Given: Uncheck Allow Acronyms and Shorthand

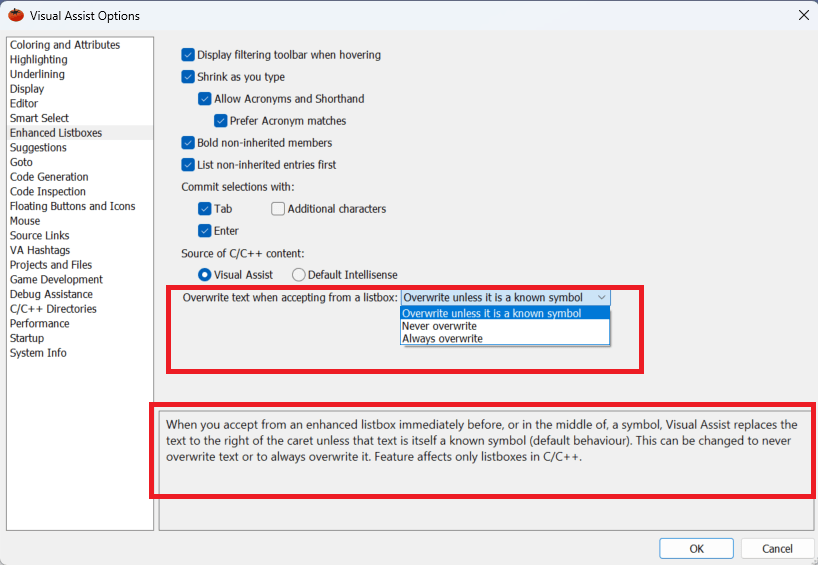Looking at the screenshot, I should point(205,99).
